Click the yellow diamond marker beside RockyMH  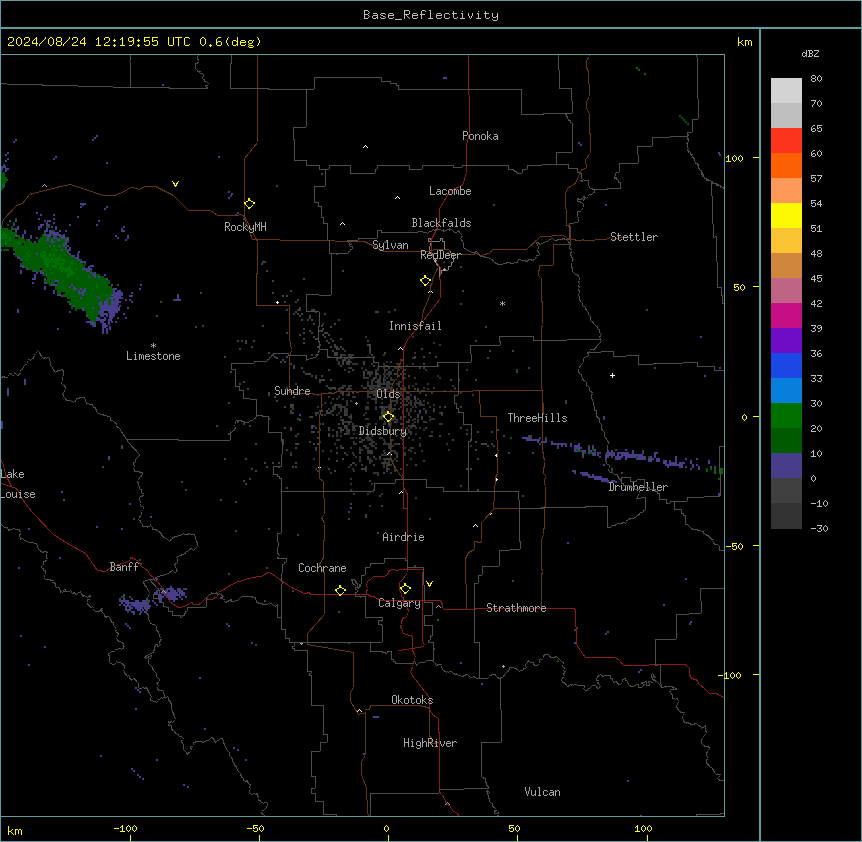[250, 204]
